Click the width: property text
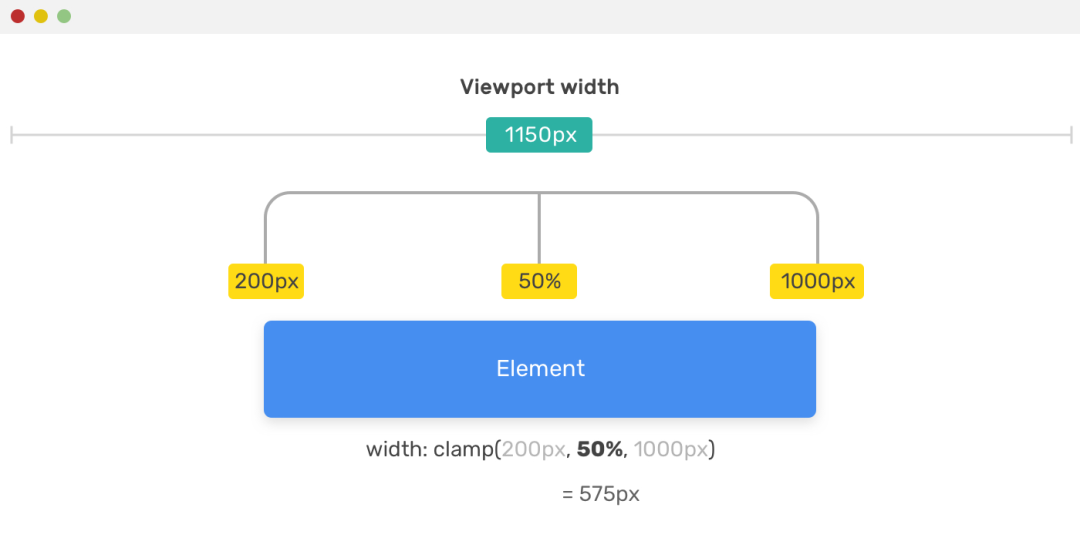This screenshot has width=1080, height=538. (397, 450)
